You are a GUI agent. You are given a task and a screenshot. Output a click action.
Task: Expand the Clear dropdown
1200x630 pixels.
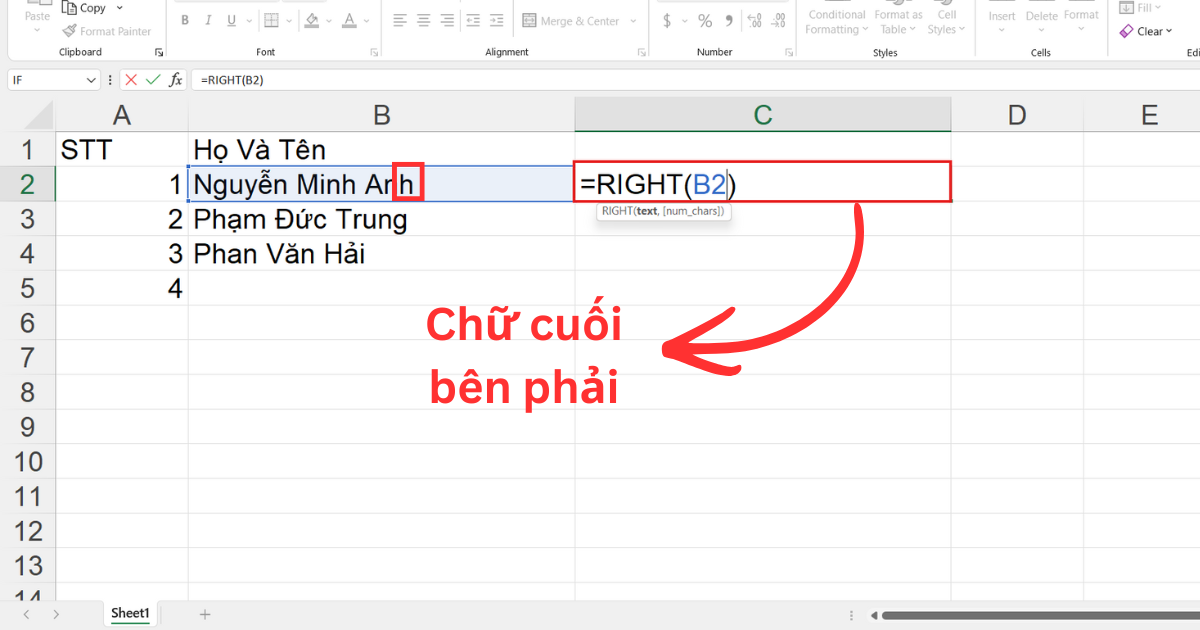pyautogui.click(x=1167, y=31)
